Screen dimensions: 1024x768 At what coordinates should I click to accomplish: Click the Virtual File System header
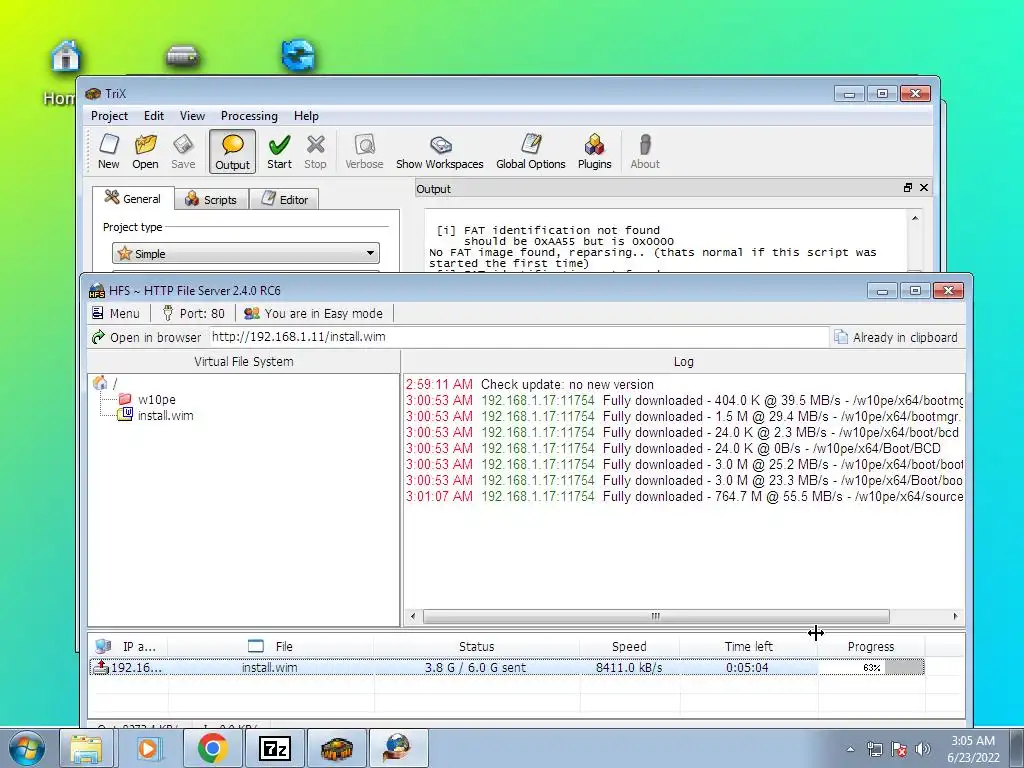[244, 362]
